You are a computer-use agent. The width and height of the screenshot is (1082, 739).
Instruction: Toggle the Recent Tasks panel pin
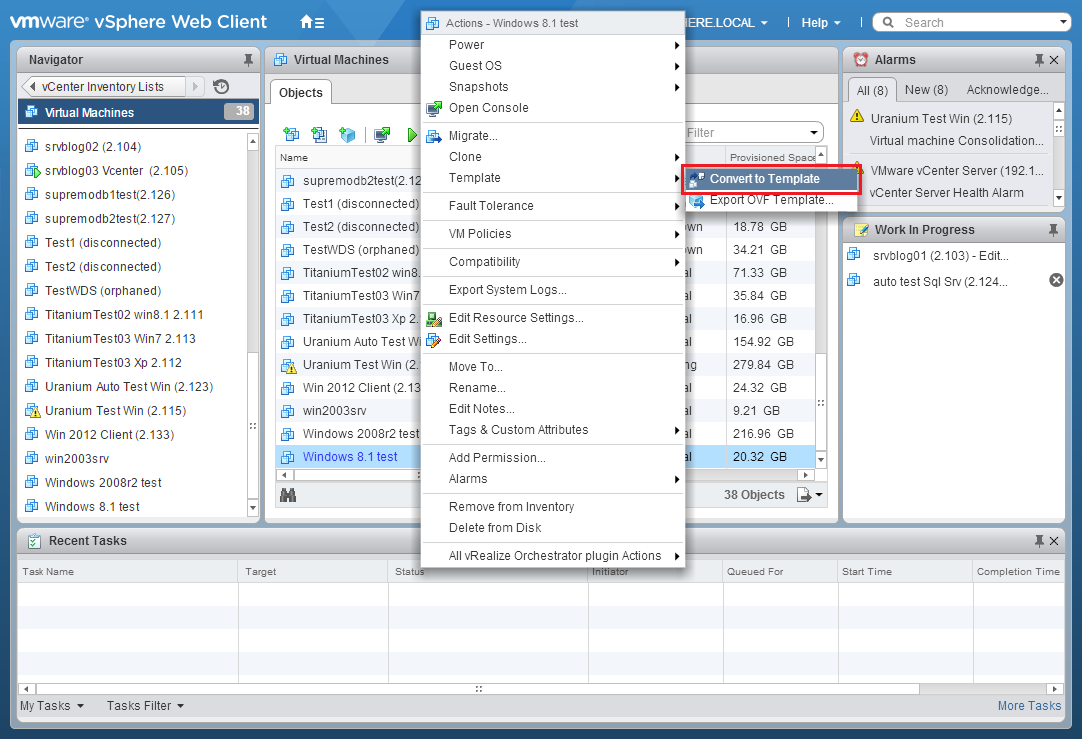pos(1039,541)
